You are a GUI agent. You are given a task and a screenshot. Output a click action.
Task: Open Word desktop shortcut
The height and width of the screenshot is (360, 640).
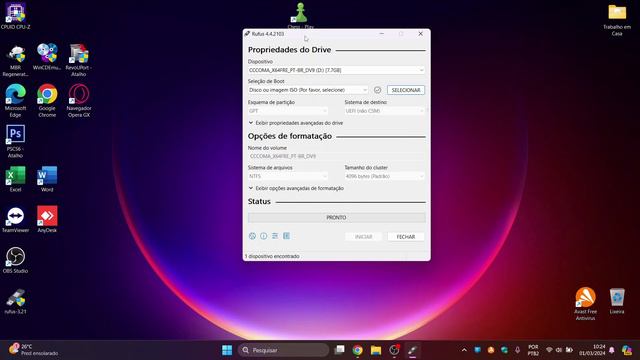(47, 179)
